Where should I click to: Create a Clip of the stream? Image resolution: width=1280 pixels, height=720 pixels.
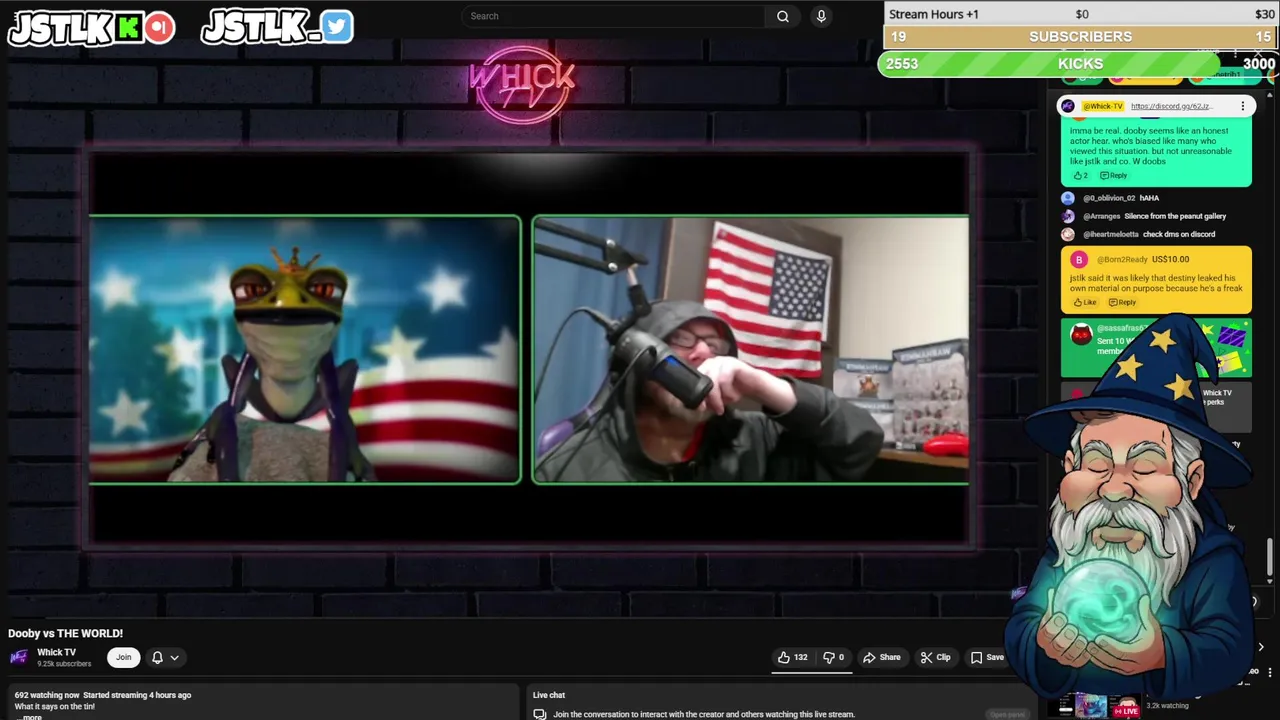(936, 657)
